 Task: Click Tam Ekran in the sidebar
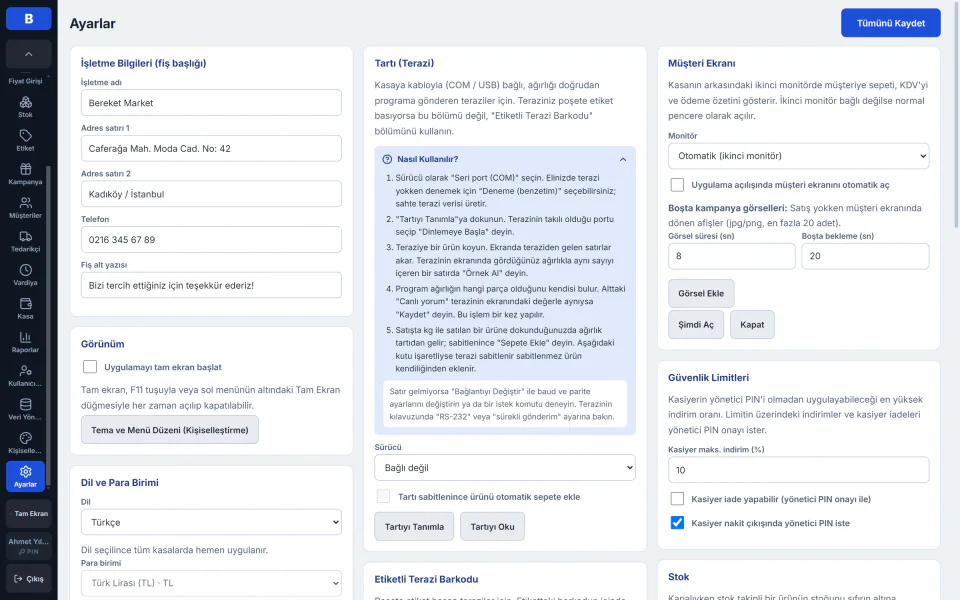28,514
